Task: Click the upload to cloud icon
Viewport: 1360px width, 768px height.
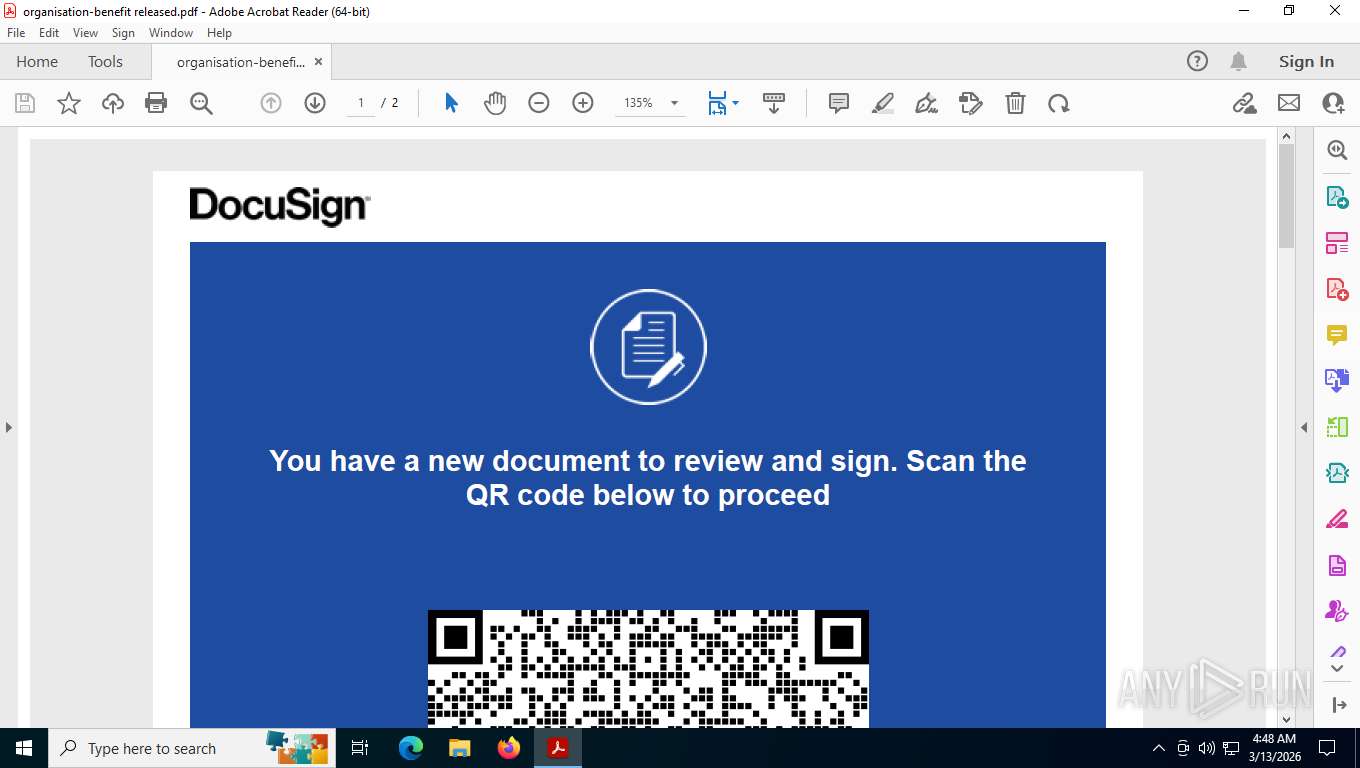Action: 113,103
